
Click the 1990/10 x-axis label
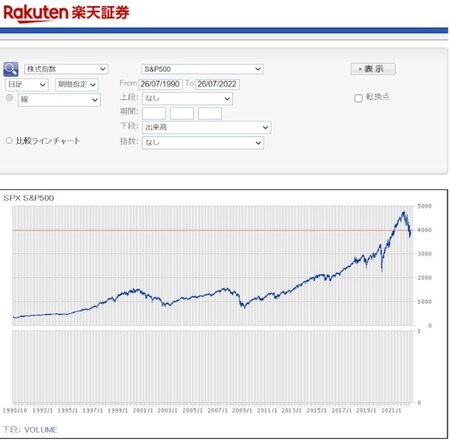click(x=15, y=410)
